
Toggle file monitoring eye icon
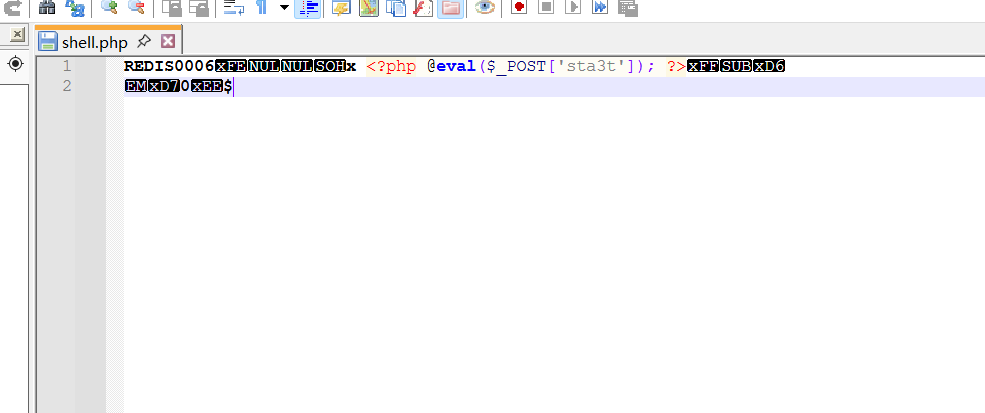tap(484, 8)
